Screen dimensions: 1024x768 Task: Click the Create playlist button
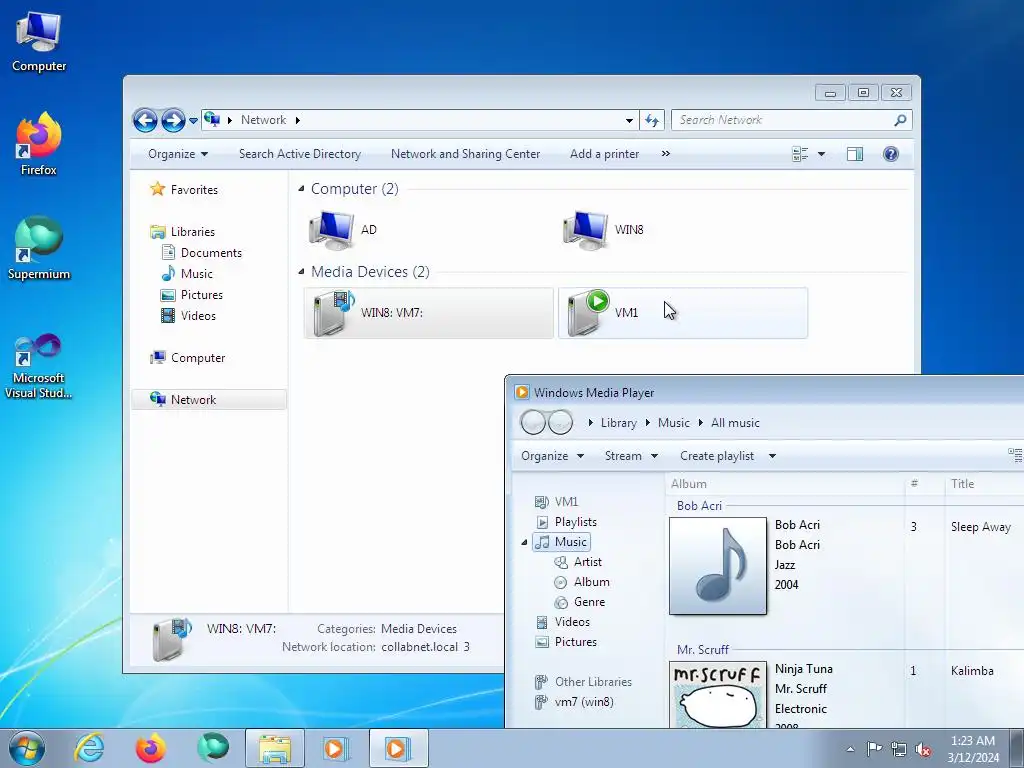click(x=717, y=456)
